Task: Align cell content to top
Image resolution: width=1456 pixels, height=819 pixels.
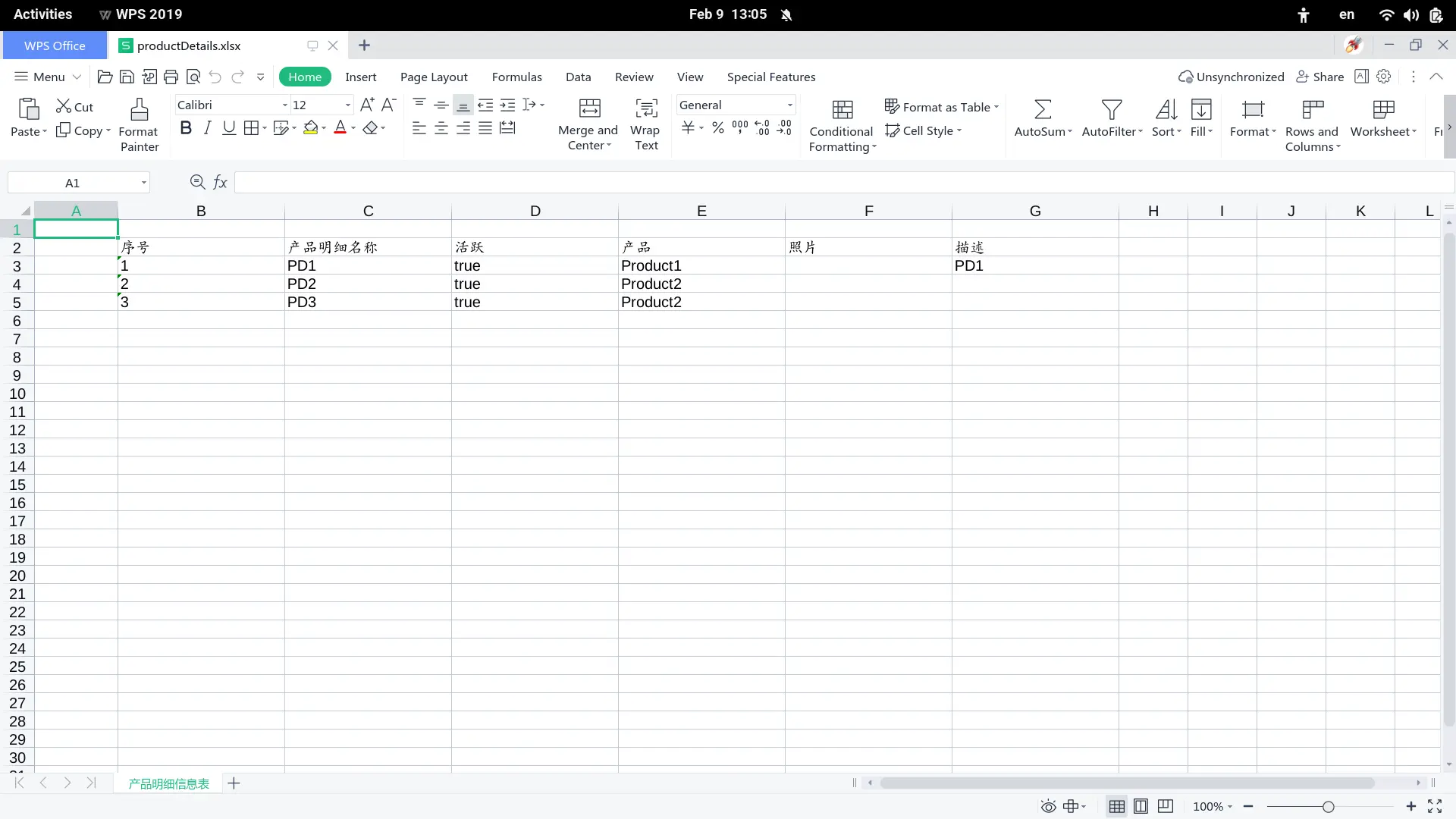Action: click(x=419, y=105)
